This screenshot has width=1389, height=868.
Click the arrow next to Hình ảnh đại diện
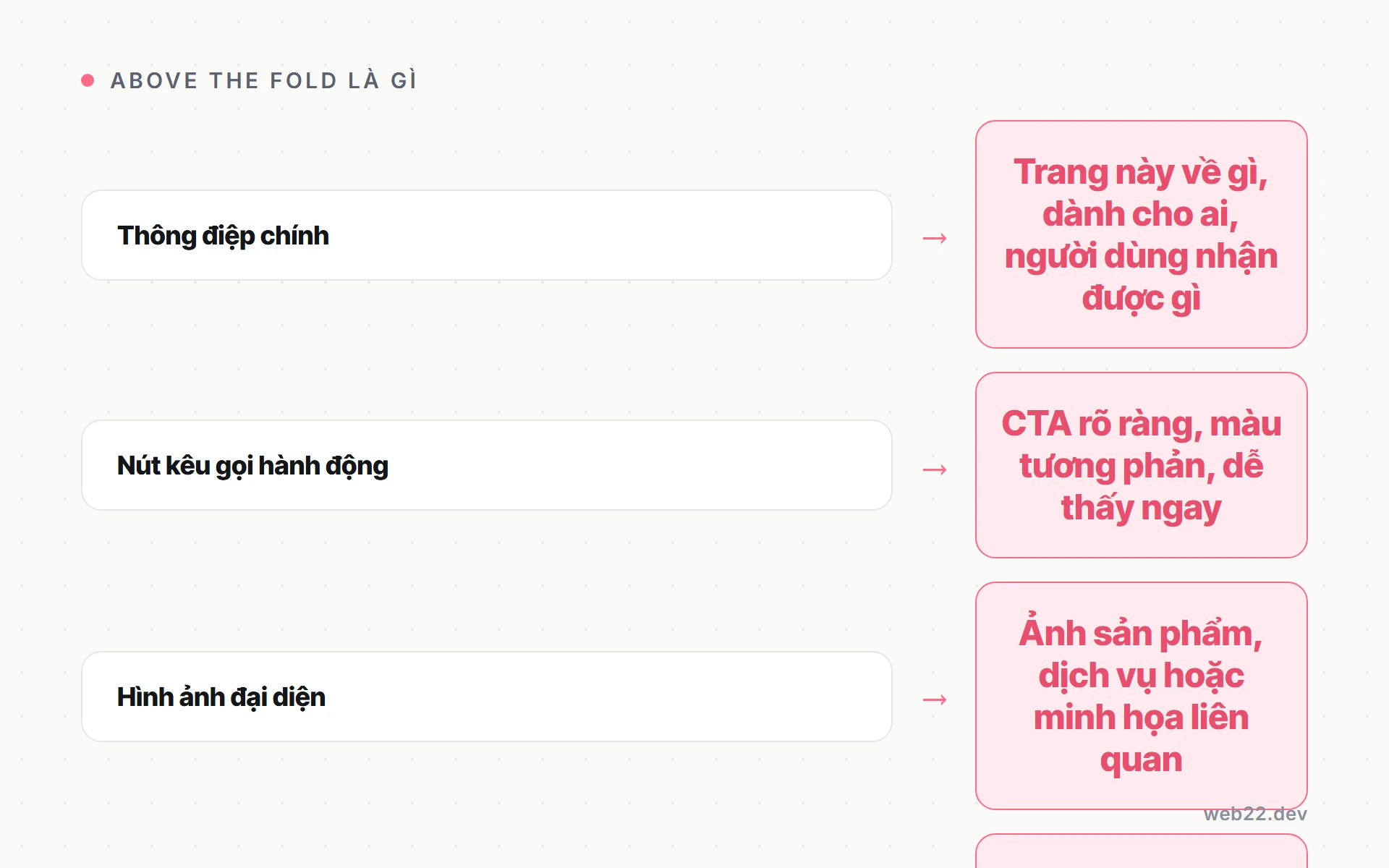pyautogui.click(x=935, y=699)
